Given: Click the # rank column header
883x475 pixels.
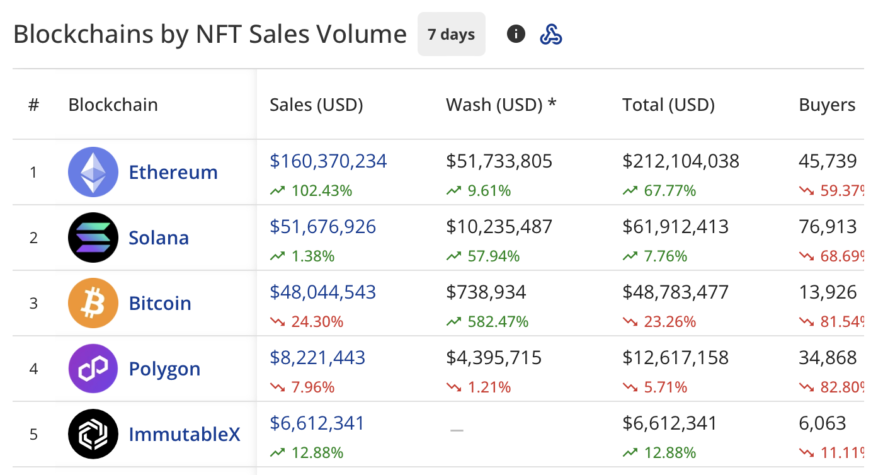Looking at the screenshot, I should coord(34,105).
